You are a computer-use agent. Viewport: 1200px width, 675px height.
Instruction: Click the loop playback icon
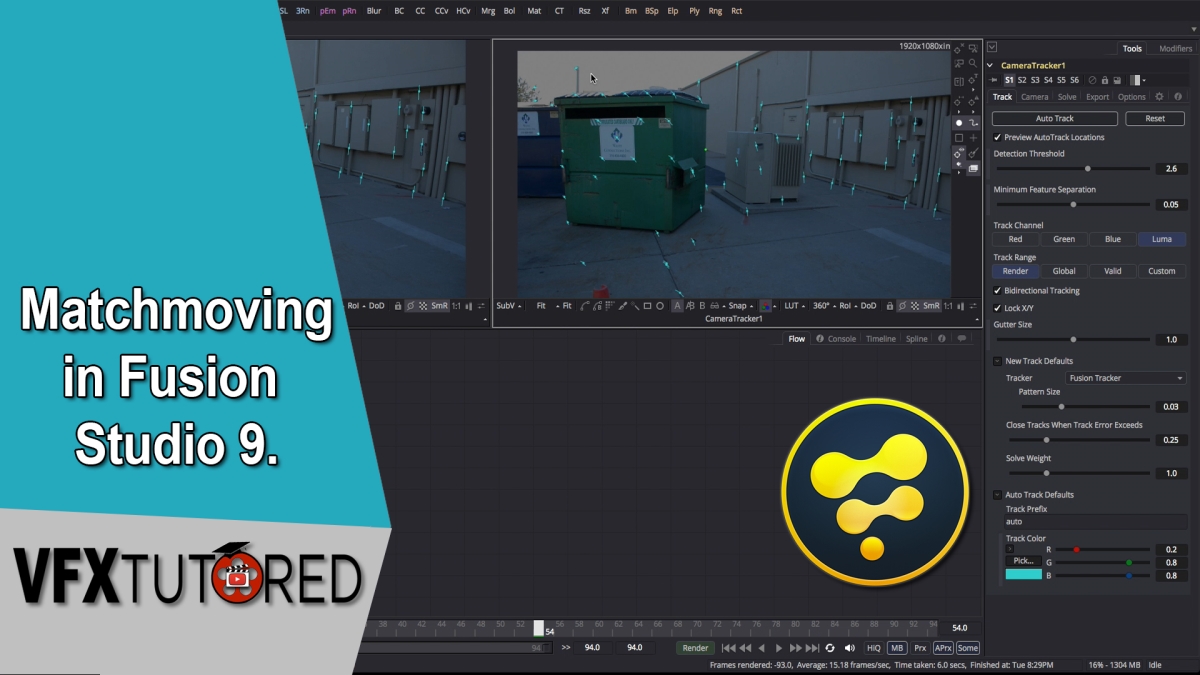[x=830, y=648]
